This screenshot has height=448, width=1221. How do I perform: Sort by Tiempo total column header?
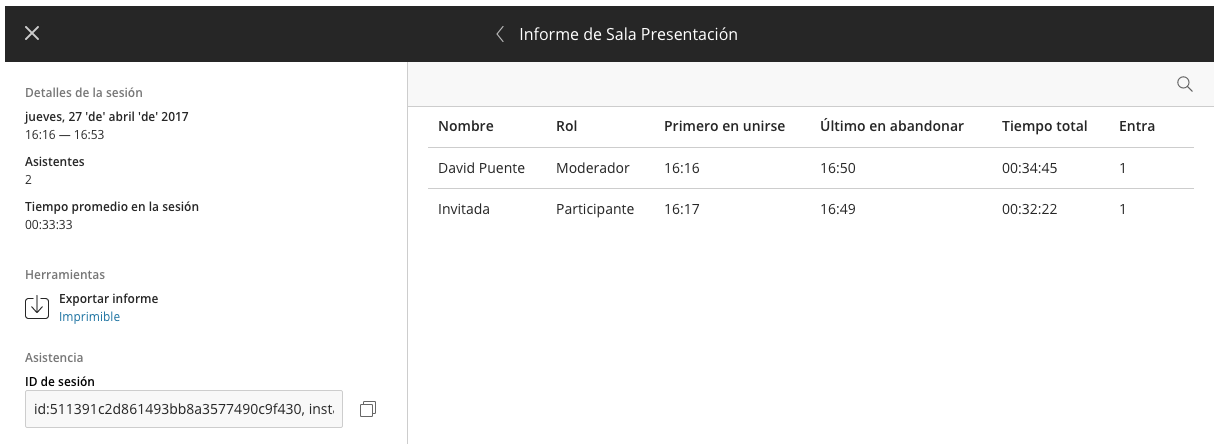[1044, 126]
